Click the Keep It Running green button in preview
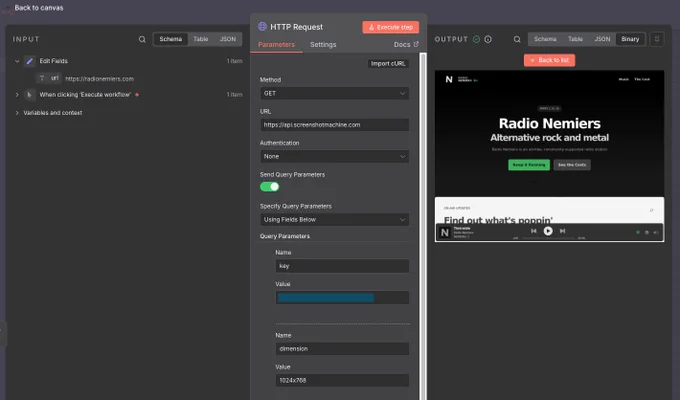 (x=529, y=165)
